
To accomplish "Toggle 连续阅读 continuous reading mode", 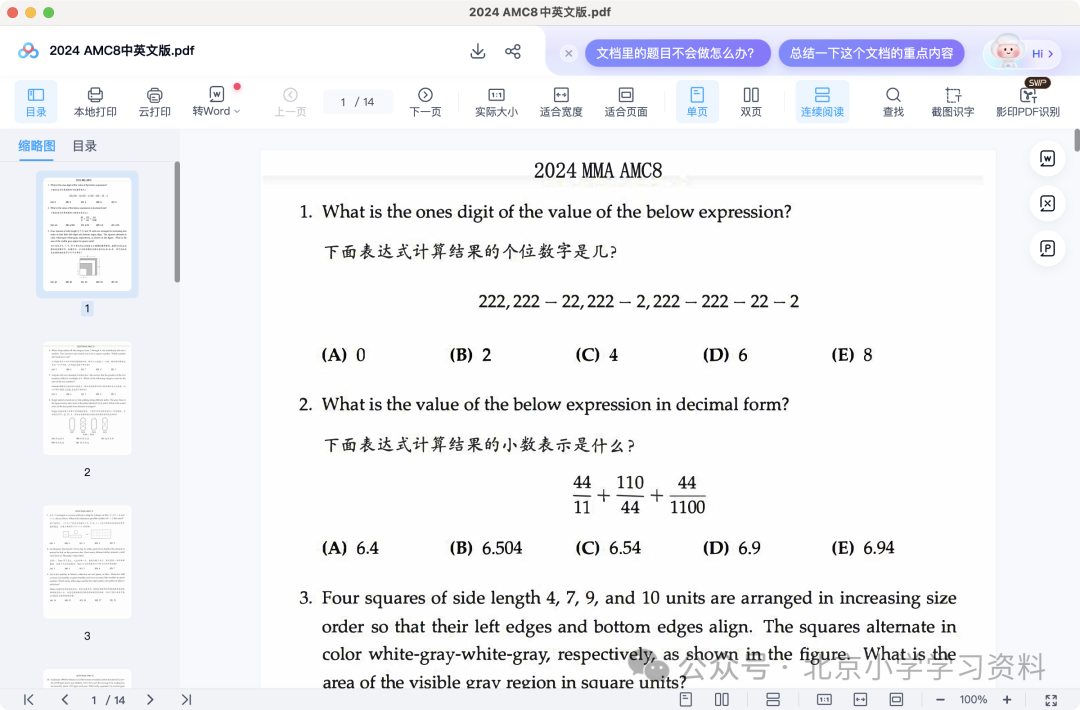I will pos(822,102).
